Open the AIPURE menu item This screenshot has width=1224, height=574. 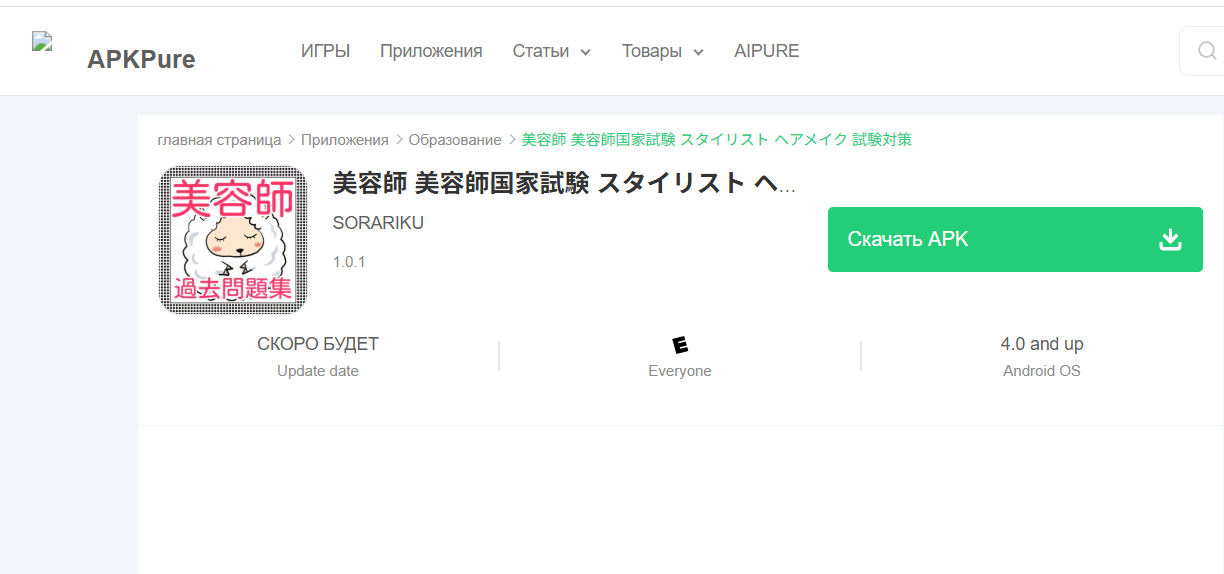click(x=767, y=51)
